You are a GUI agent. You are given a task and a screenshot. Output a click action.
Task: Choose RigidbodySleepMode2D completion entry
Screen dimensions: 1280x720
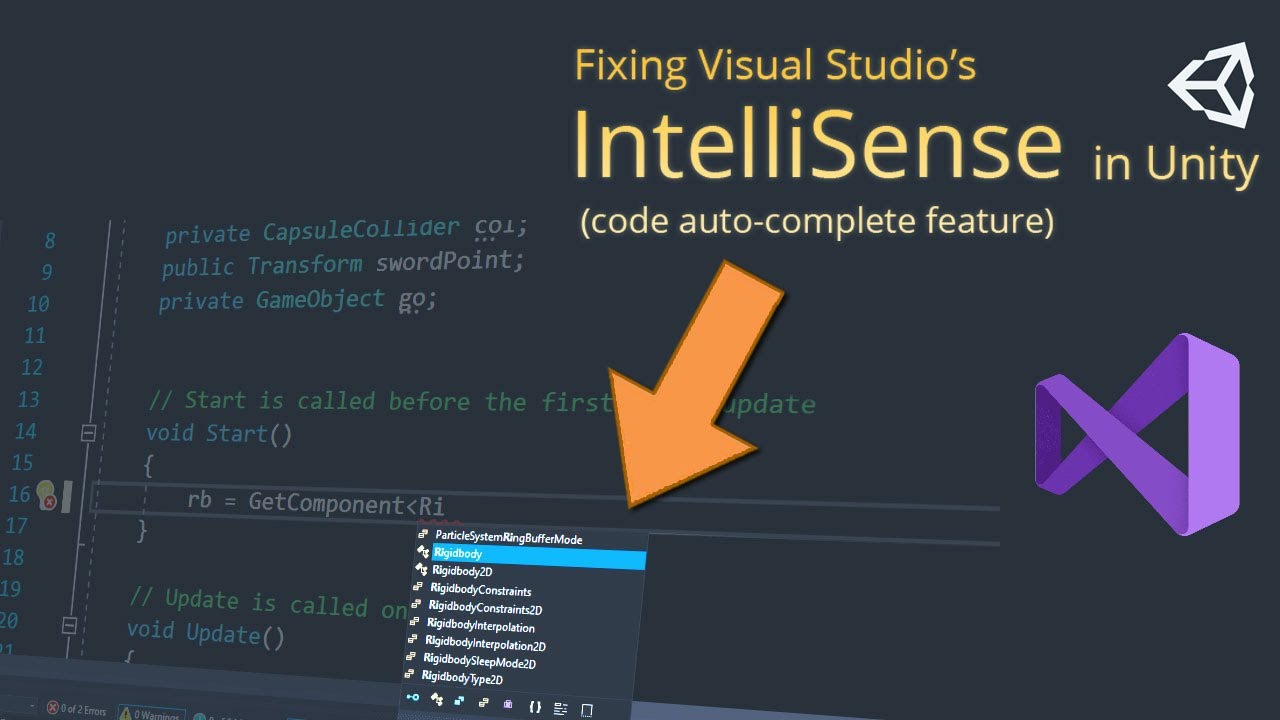pos(479,660)
